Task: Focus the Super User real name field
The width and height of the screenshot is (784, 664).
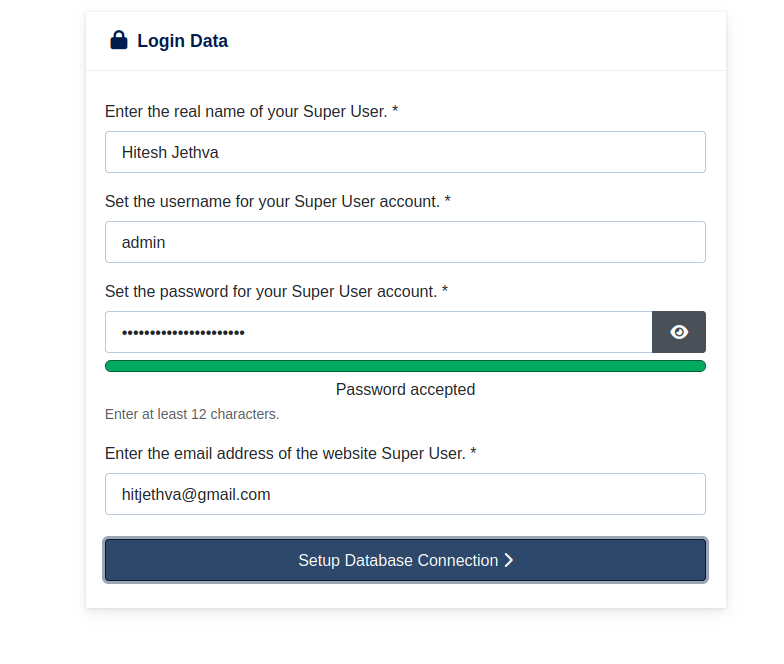Action: click(x=405, y=152)
